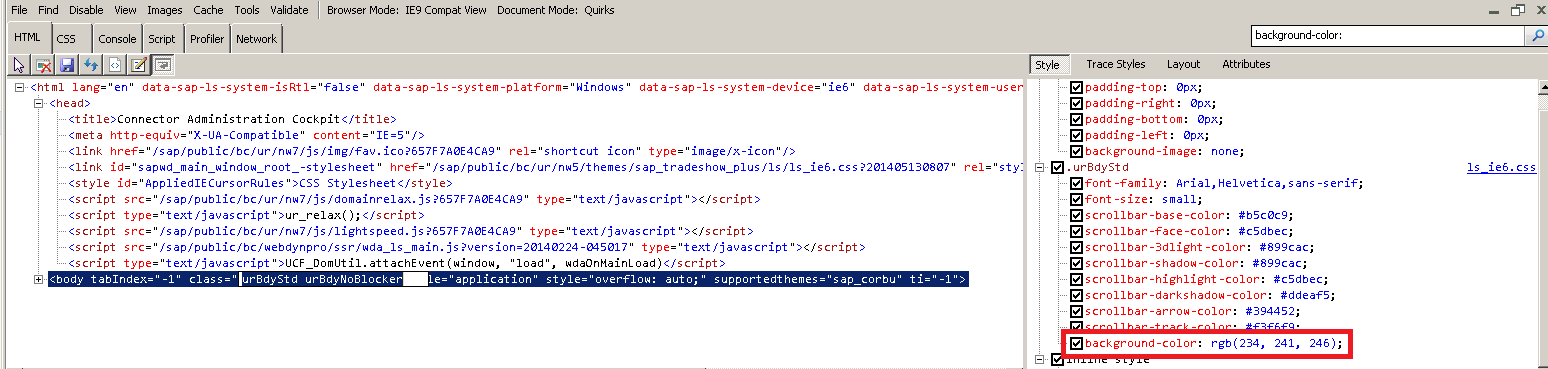Select the Layout sub-tab

[1183, 64]
